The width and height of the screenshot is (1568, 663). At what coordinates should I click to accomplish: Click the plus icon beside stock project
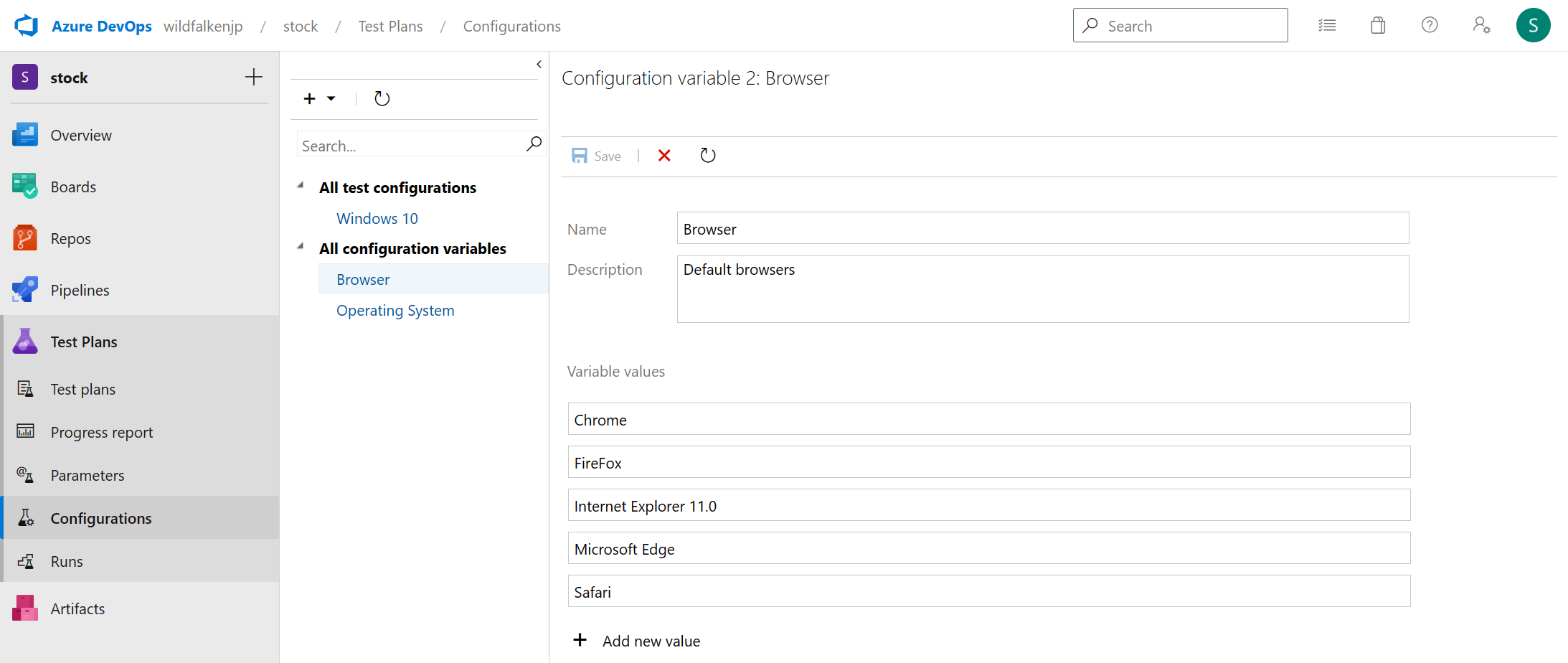click(x=254, y=77)
